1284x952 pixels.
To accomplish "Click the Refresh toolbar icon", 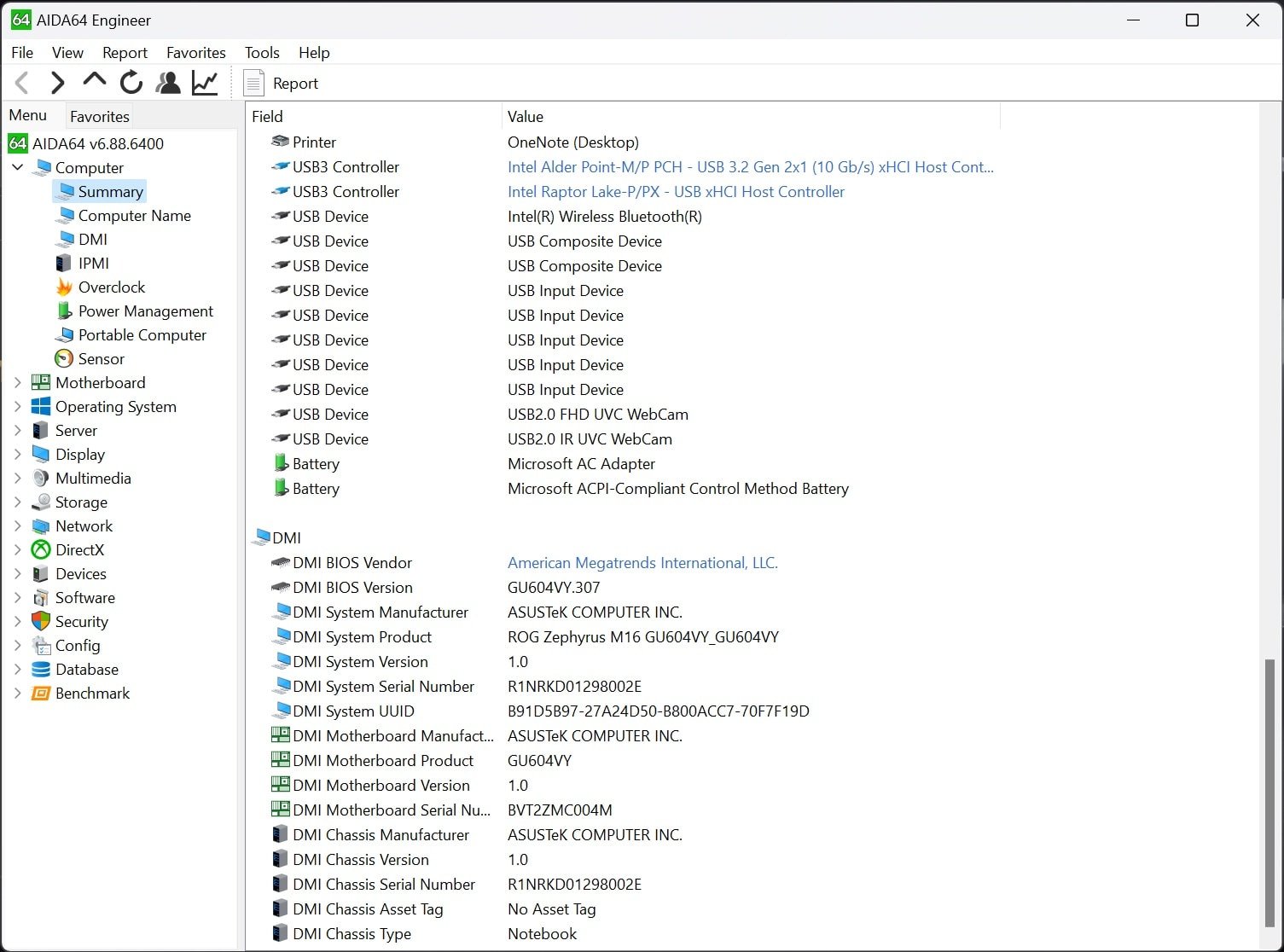I will (x=131, y=83).
